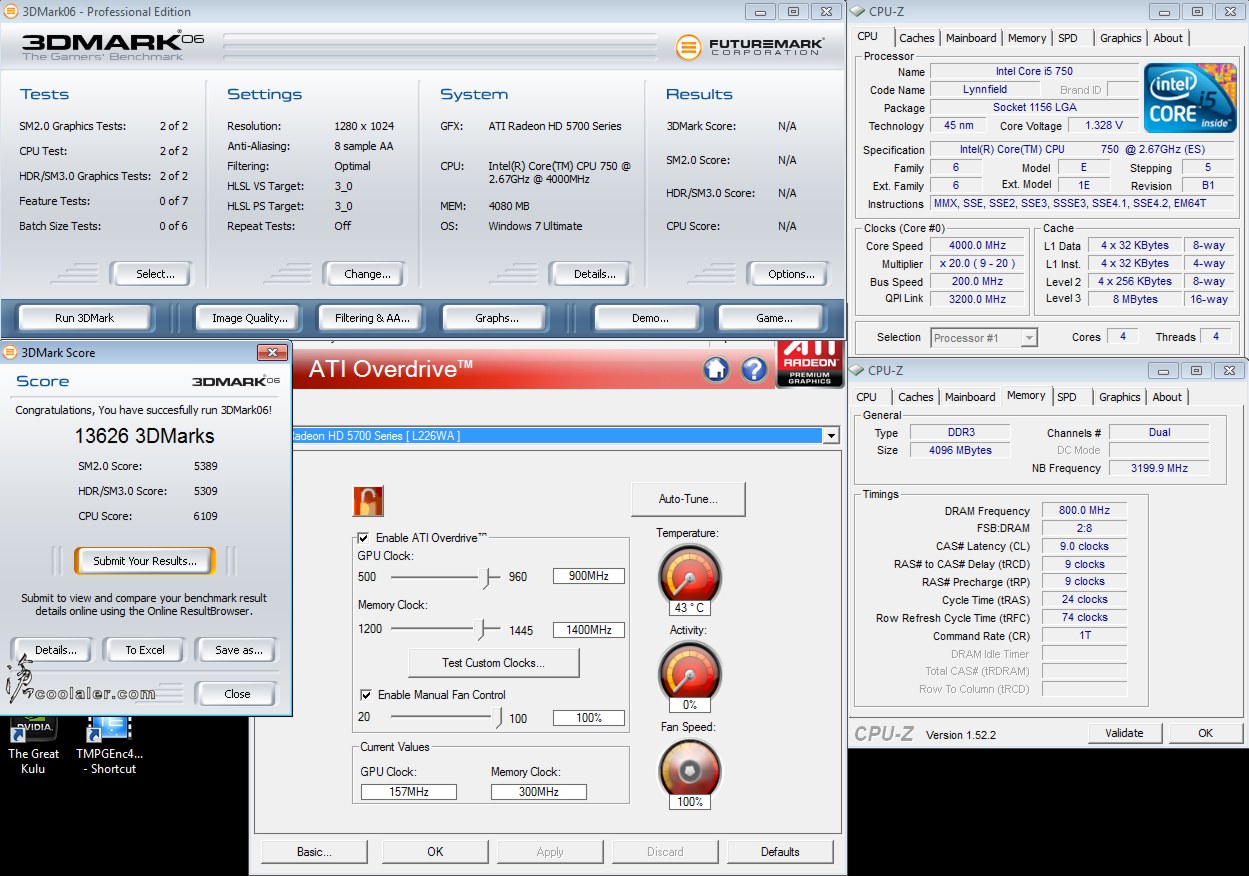
Task: Click Change... under Settings
Action: pos(367,274)
